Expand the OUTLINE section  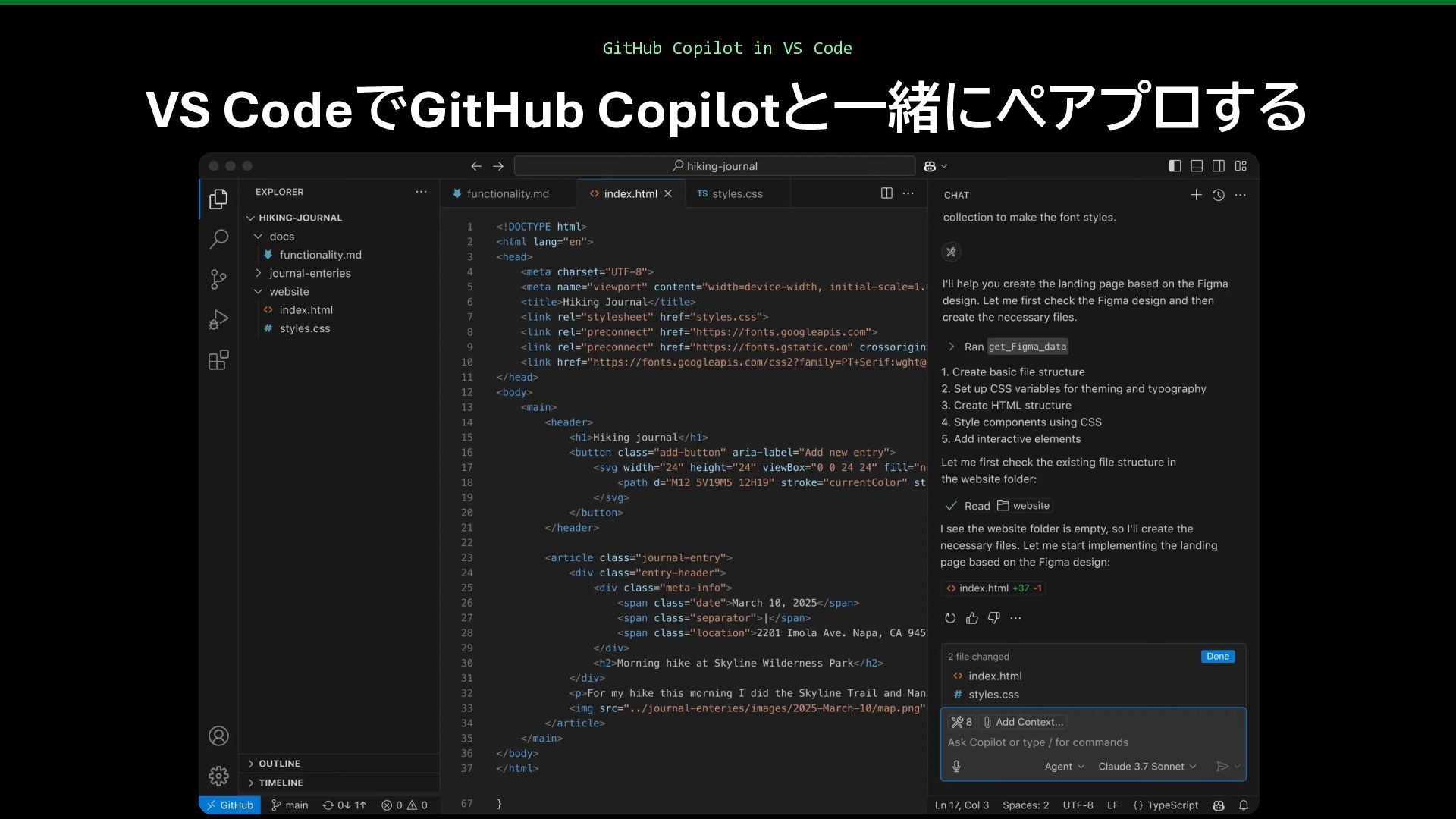pos(279,764)
